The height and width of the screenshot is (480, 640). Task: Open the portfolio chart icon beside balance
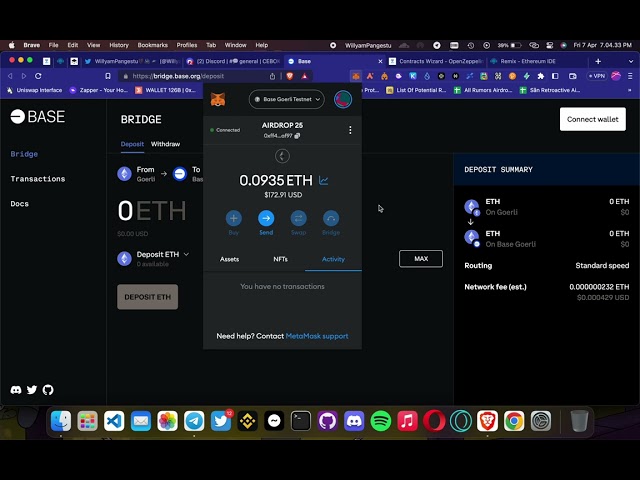[324, 180]
